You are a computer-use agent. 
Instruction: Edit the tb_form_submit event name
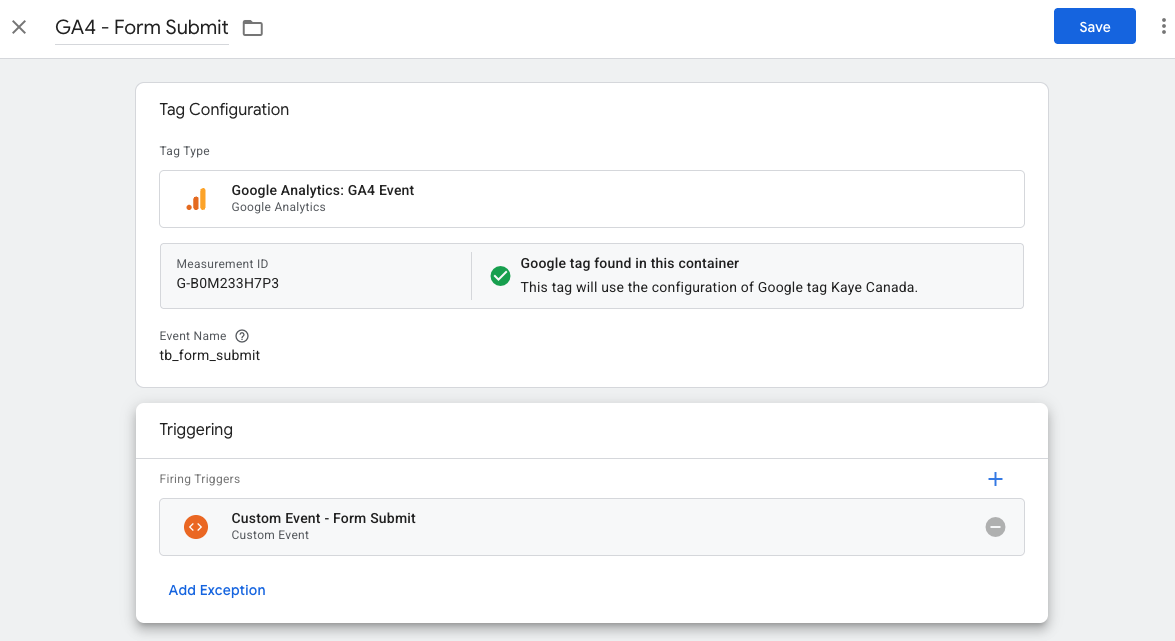210,355
